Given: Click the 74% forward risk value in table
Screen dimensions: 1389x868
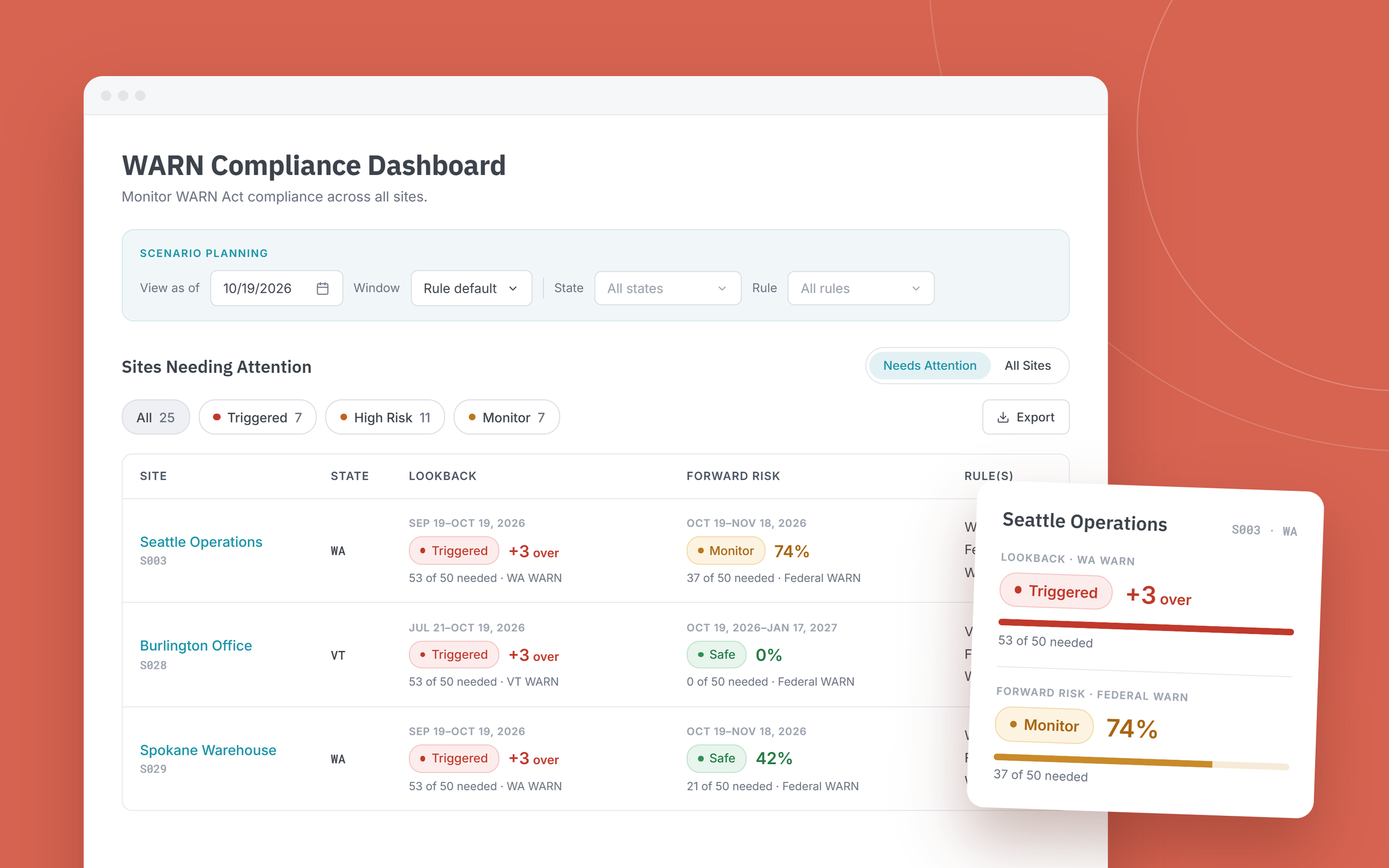Looking at the screenshot, I should coord(791,551).
